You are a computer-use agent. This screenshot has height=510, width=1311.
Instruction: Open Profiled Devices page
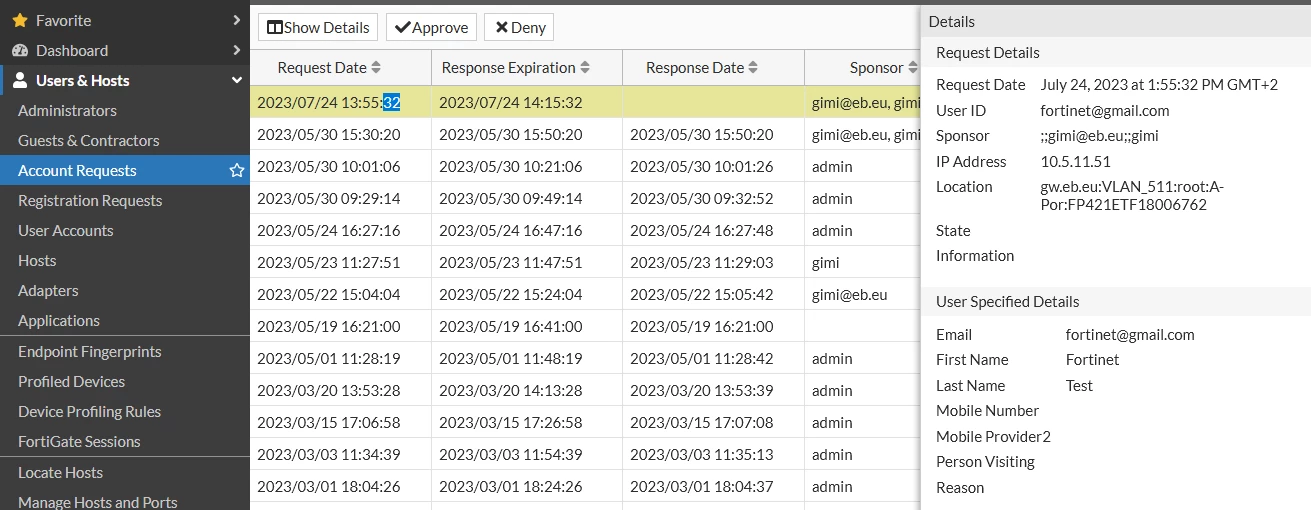point(71,382)
